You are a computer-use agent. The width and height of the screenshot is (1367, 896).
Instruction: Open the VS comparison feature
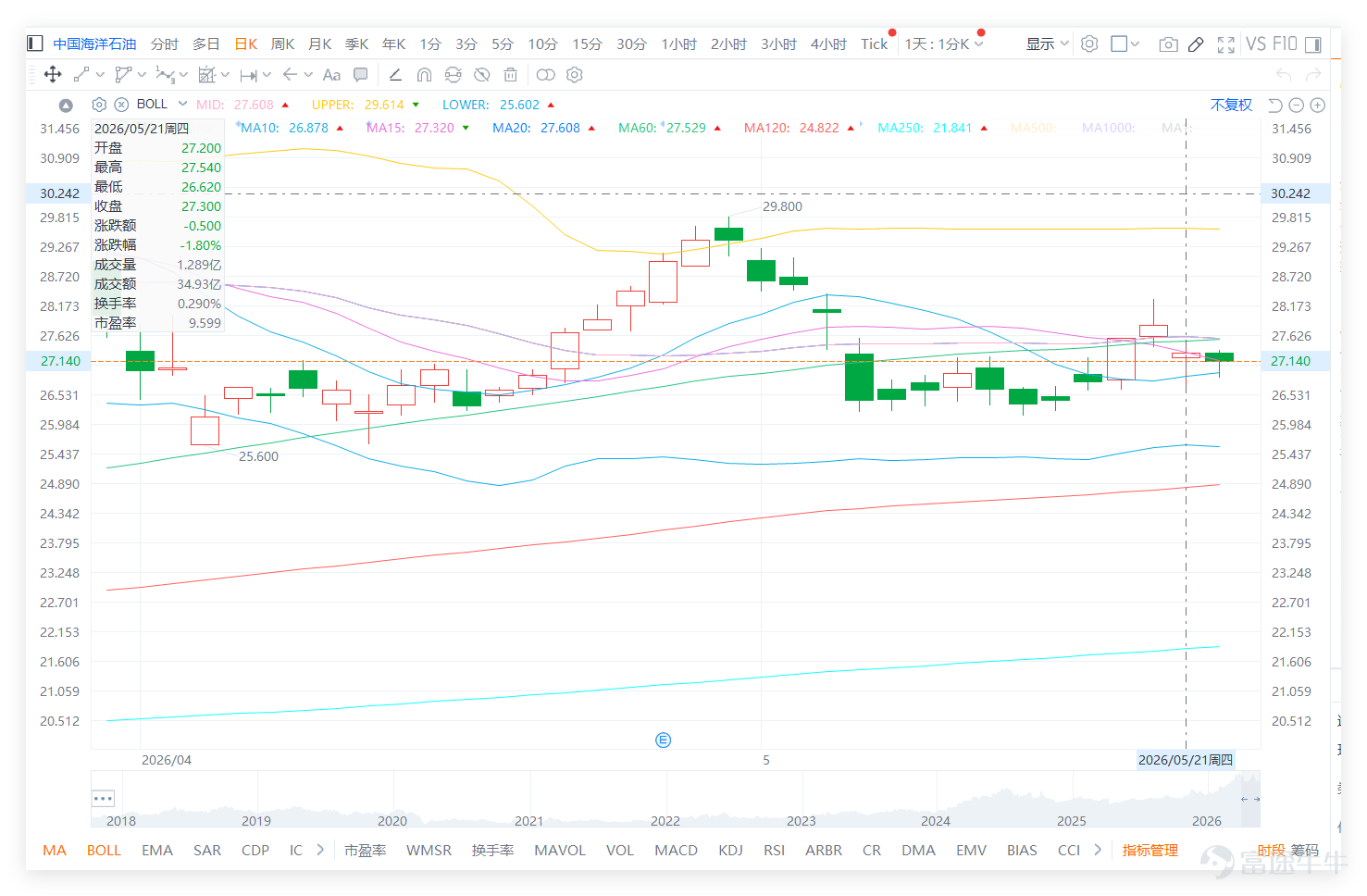tap(1256, 44)
